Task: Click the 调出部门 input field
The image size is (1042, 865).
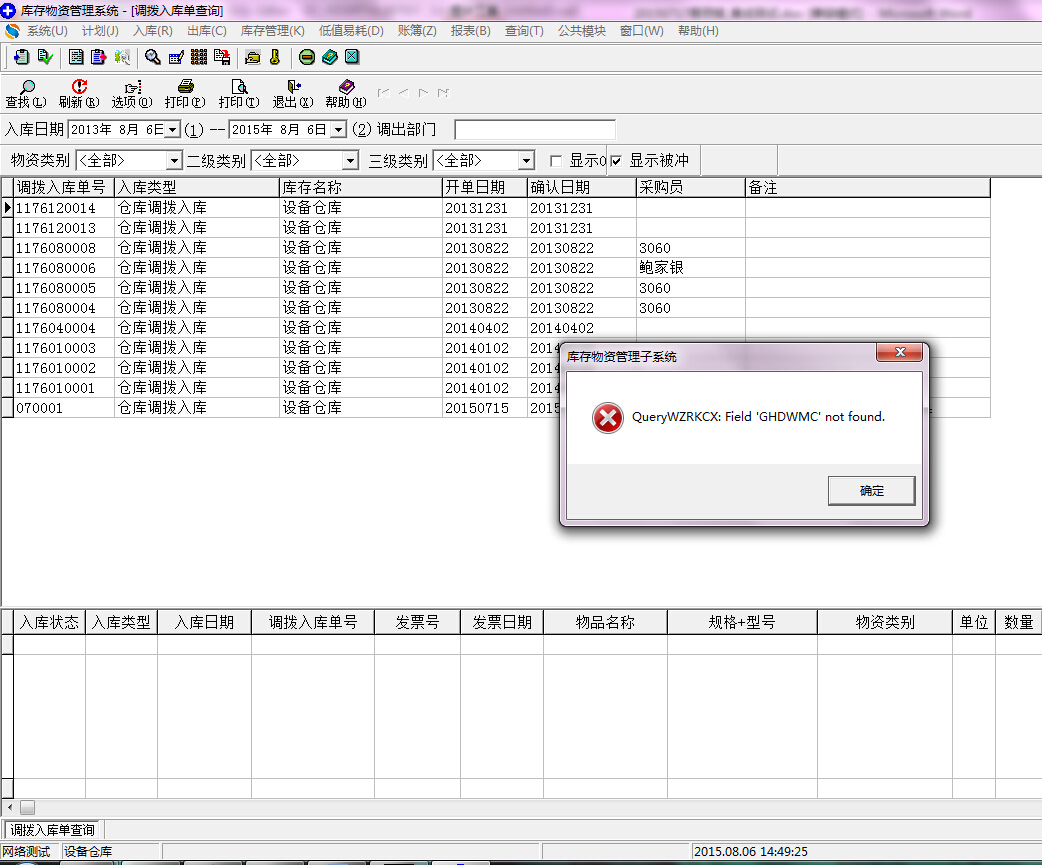Action: (535, 130)
